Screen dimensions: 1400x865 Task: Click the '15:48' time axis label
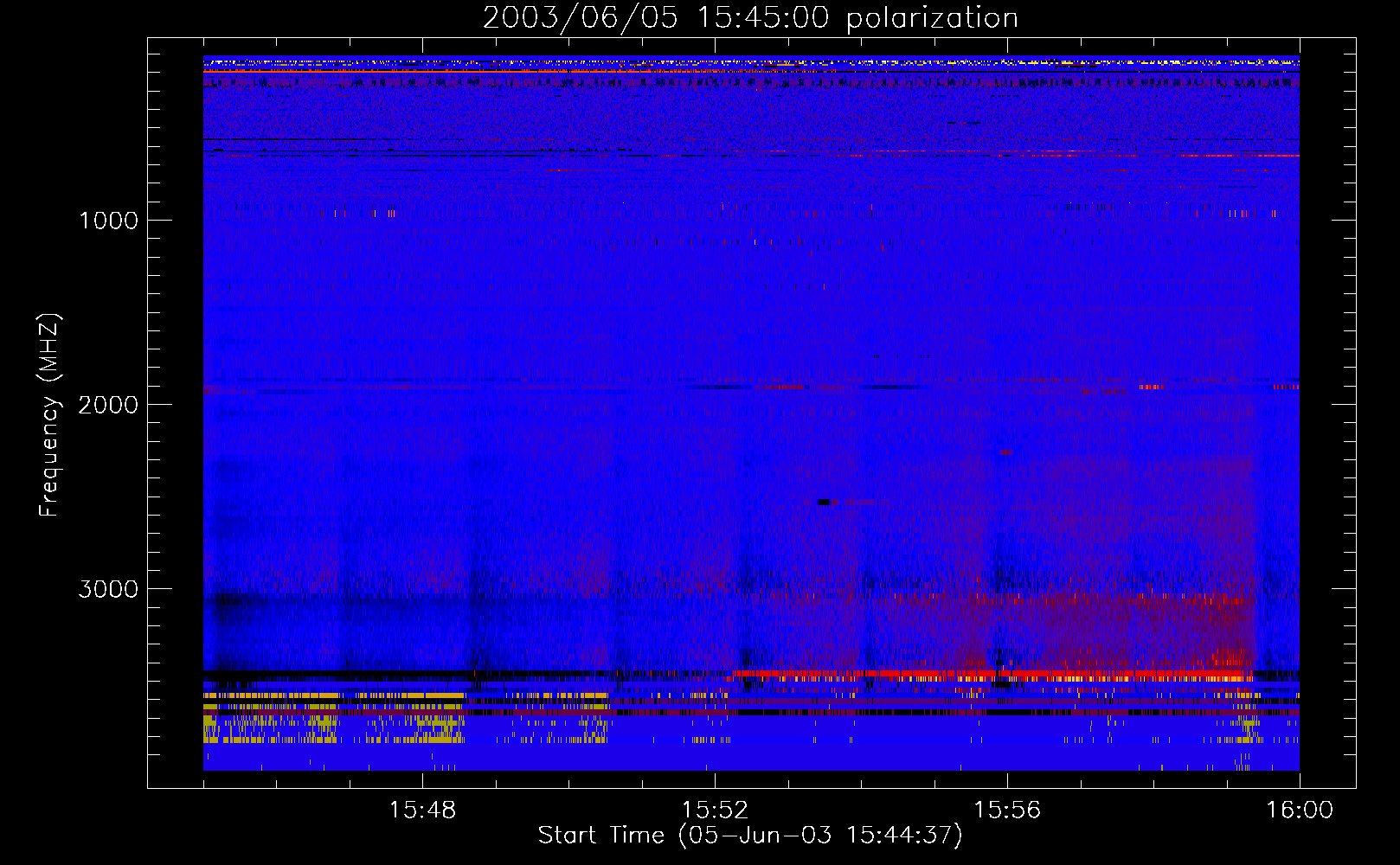click(x=422, y=811)
